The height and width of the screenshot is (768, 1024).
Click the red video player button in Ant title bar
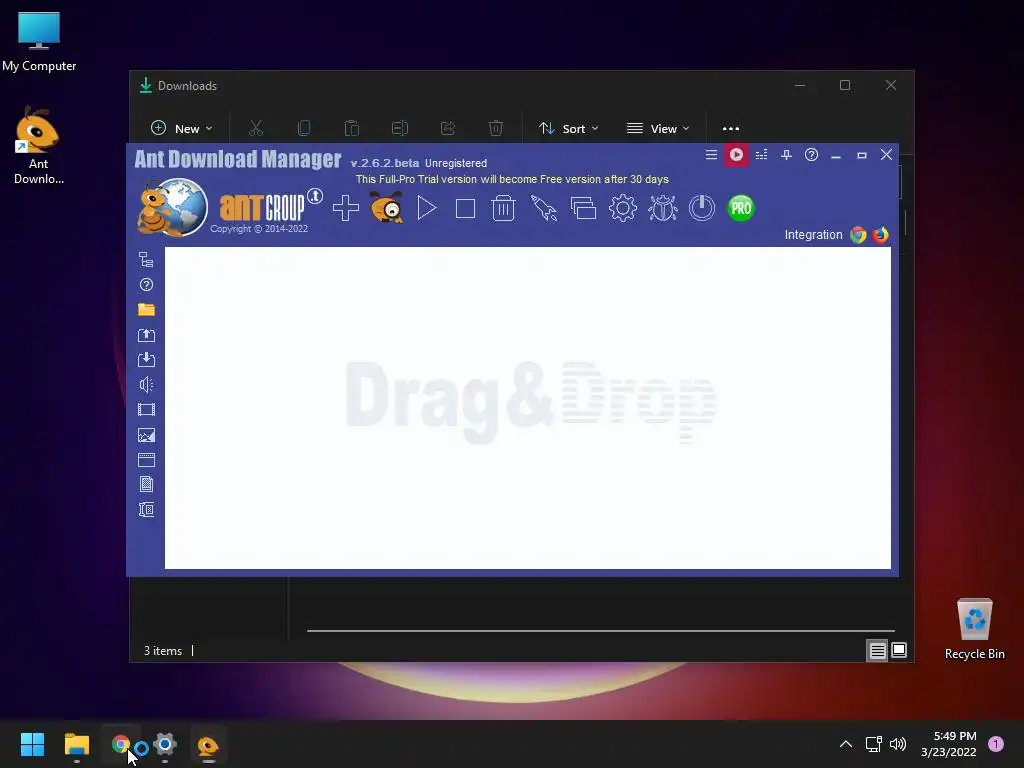pos(736,155)
